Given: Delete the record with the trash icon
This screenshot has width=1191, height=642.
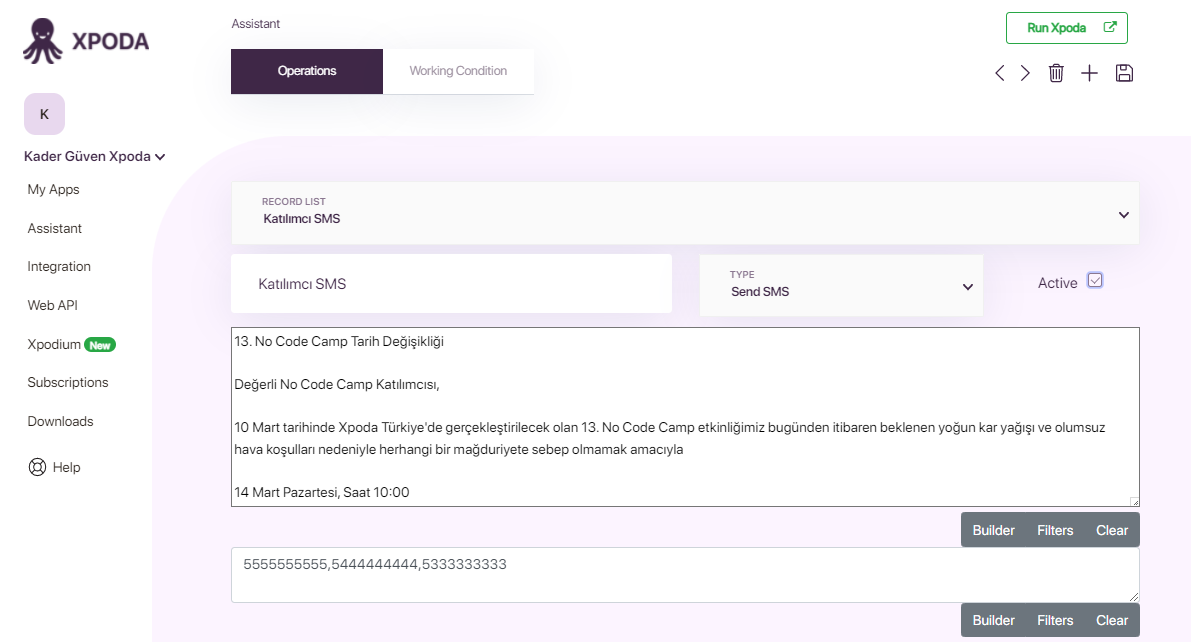Looking at the screenshot, I should pos(1056,73).
